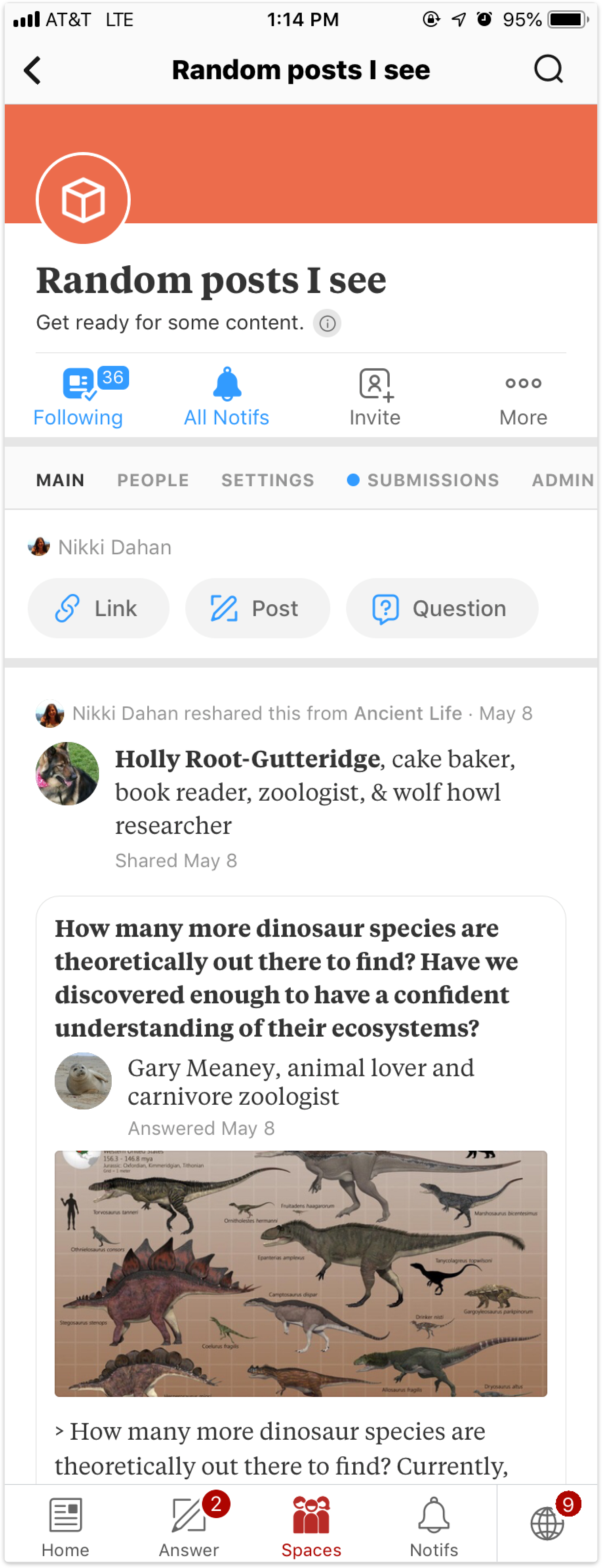Tap the Post button
The image size is (602, 1568).
257,608
